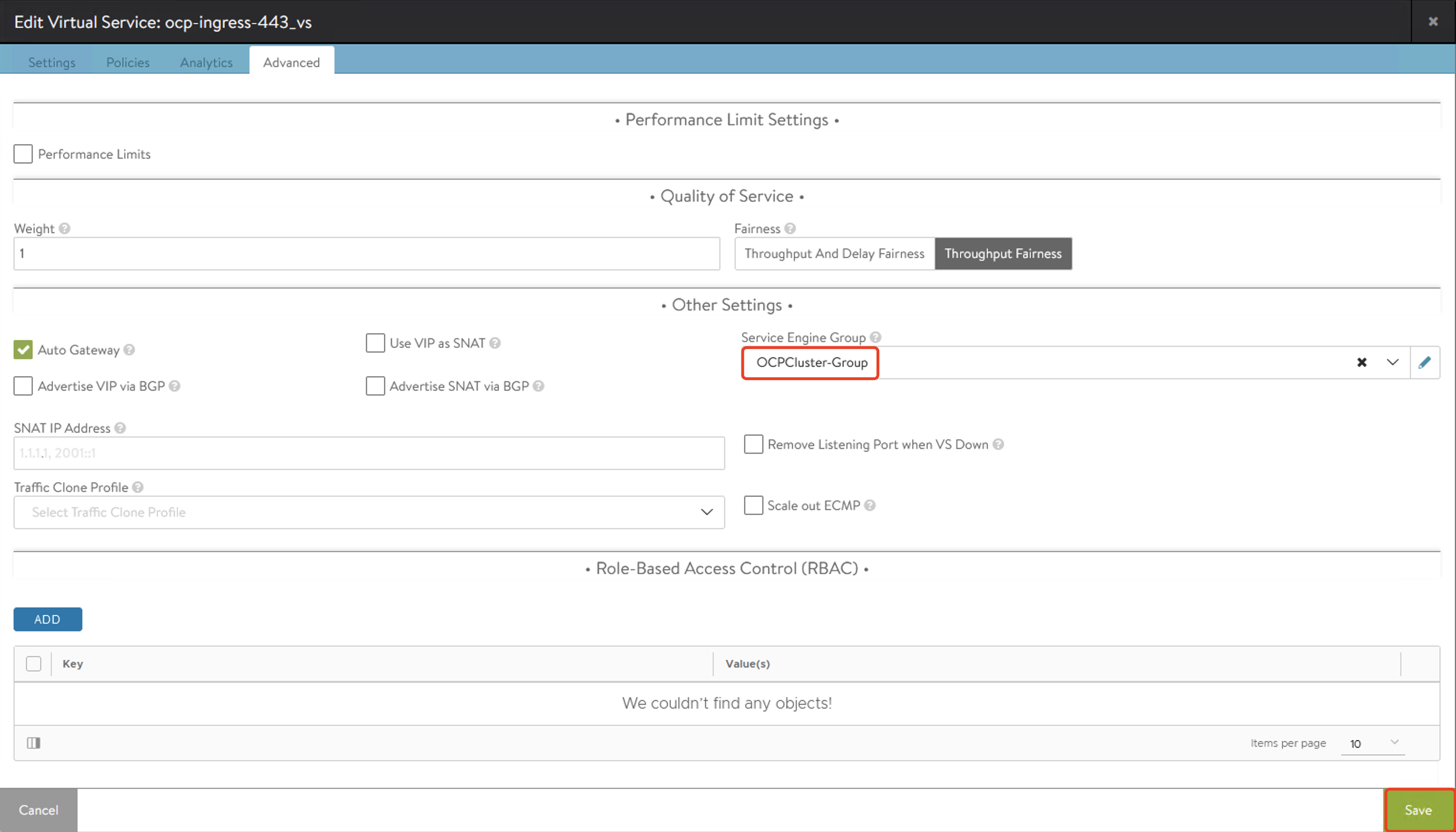Viewport: 1456px width, 832px height.
Task: Open the Items per page dropdown
Action: 1372,743
